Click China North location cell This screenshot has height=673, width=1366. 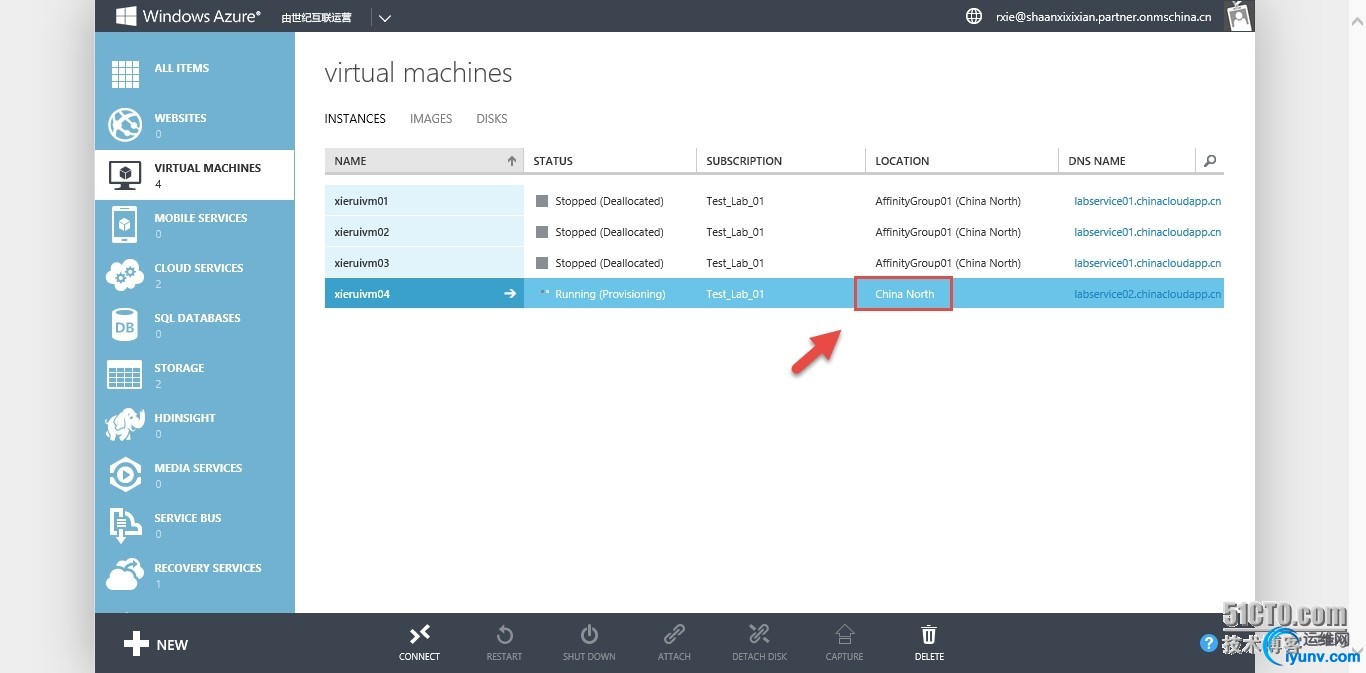[x=905, y=294]
